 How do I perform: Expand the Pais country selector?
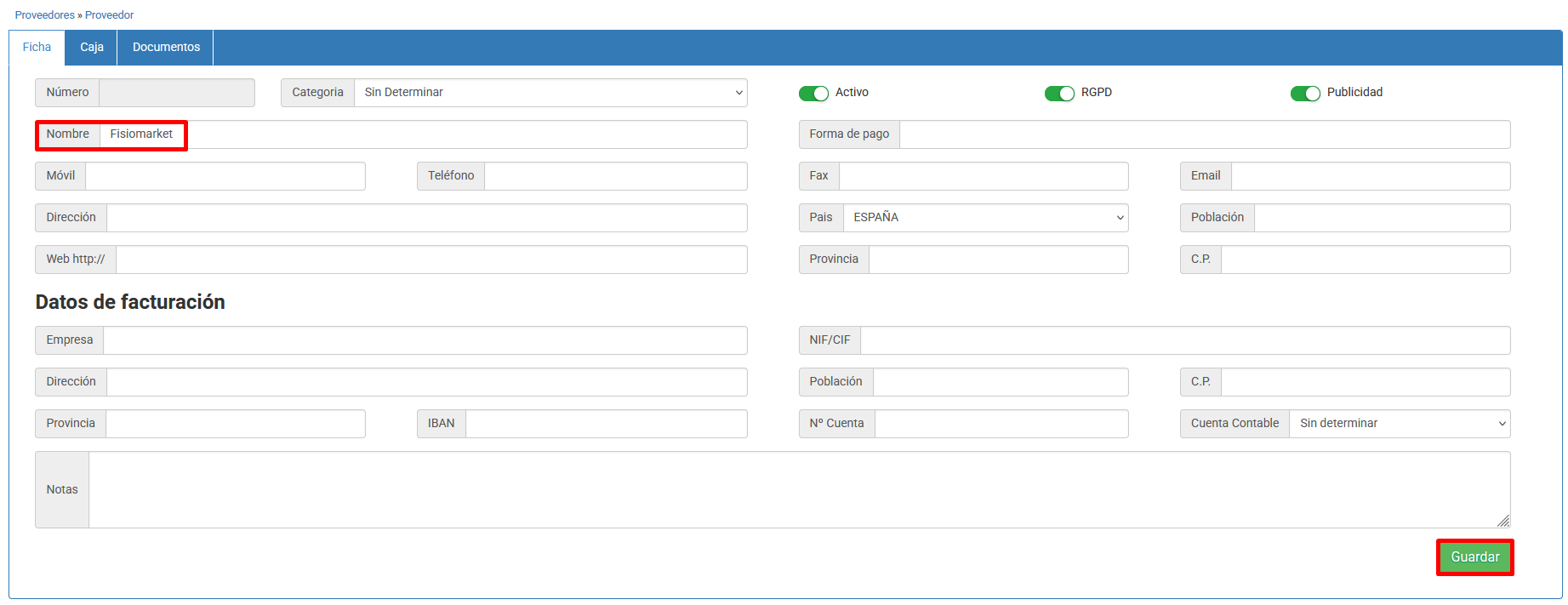tap(985, 218)
